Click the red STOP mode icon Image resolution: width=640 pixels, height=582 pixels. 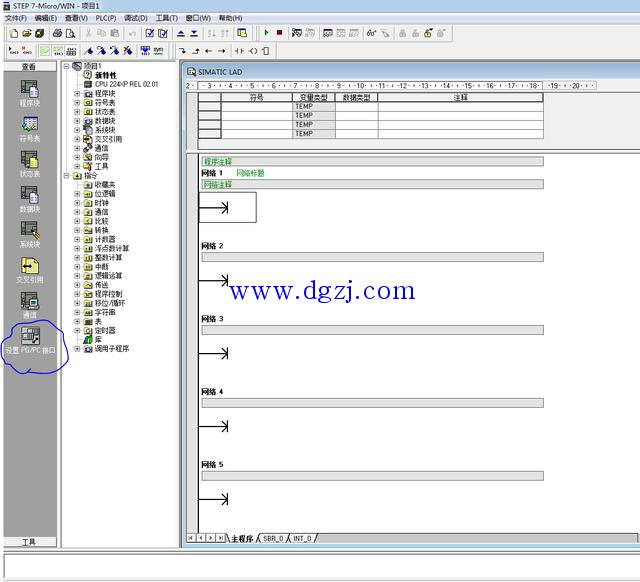click(279, 33)
